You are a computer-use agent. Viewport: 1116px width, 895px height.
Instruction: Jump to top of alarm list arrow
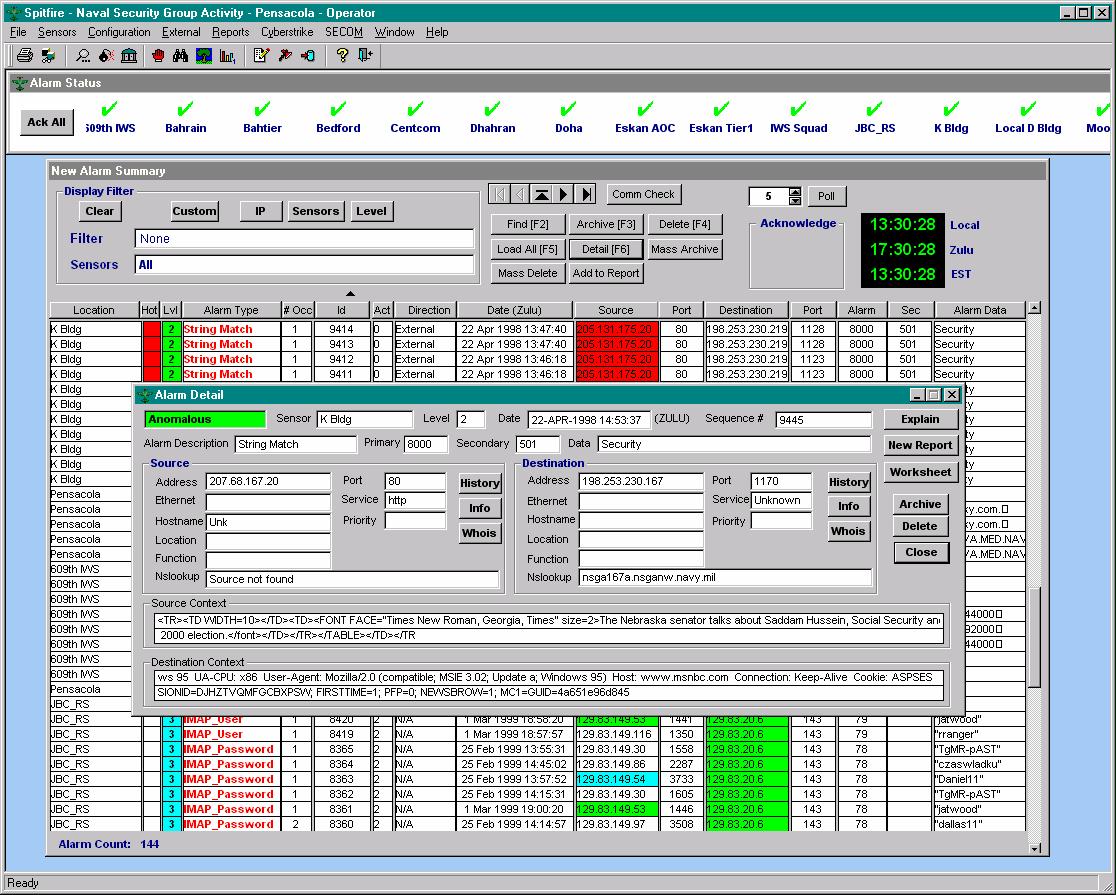[542, 194]
